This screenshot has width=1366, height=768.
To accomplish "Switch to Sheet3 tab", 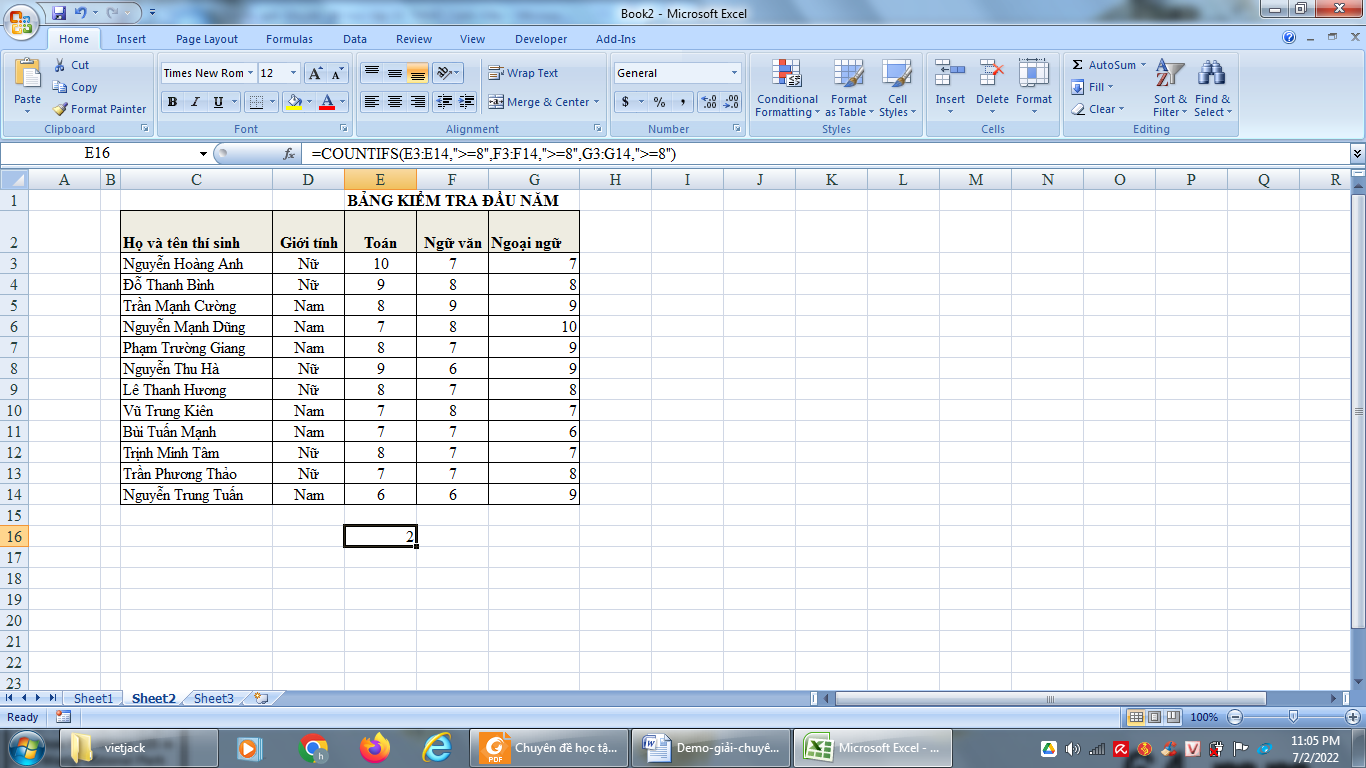I will point(213,698).
